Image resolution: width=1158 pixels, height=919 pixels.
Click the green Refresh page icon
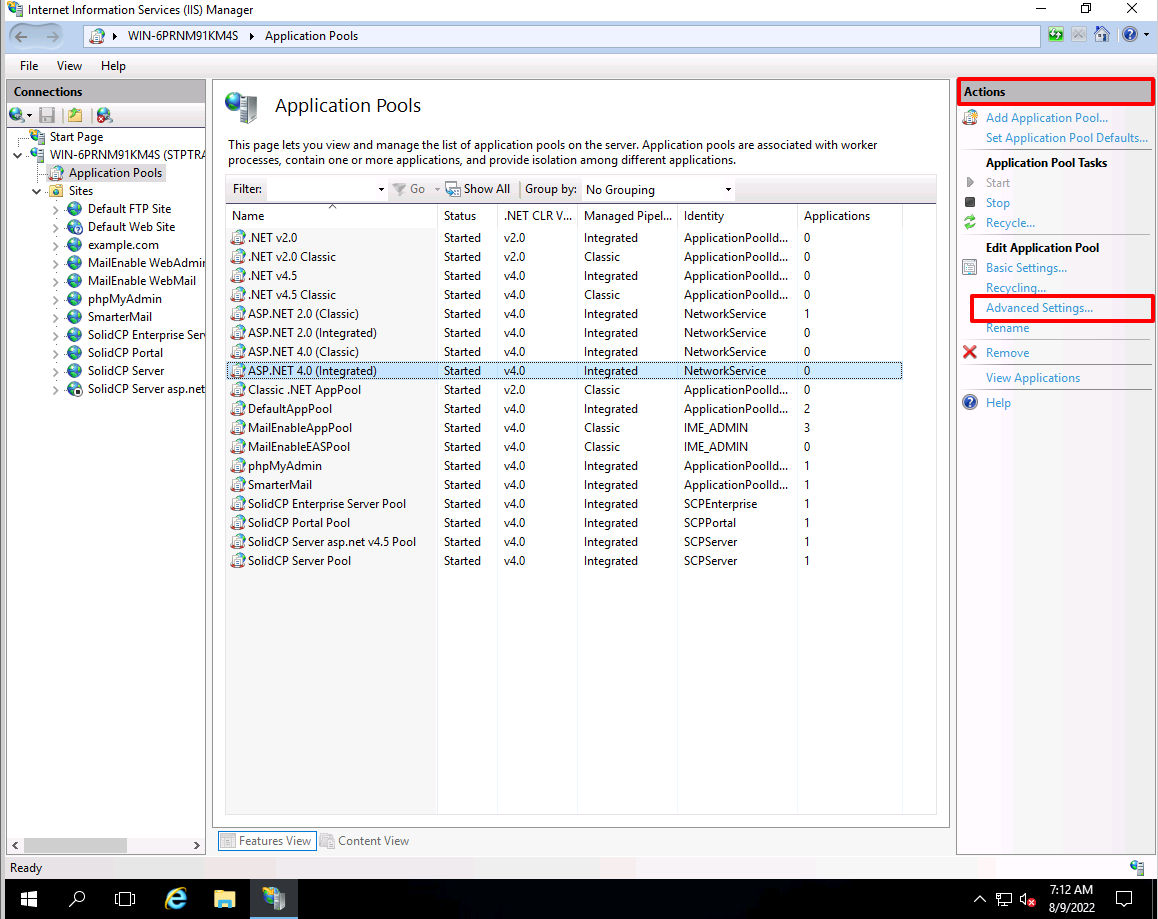tap(1056, 35)
